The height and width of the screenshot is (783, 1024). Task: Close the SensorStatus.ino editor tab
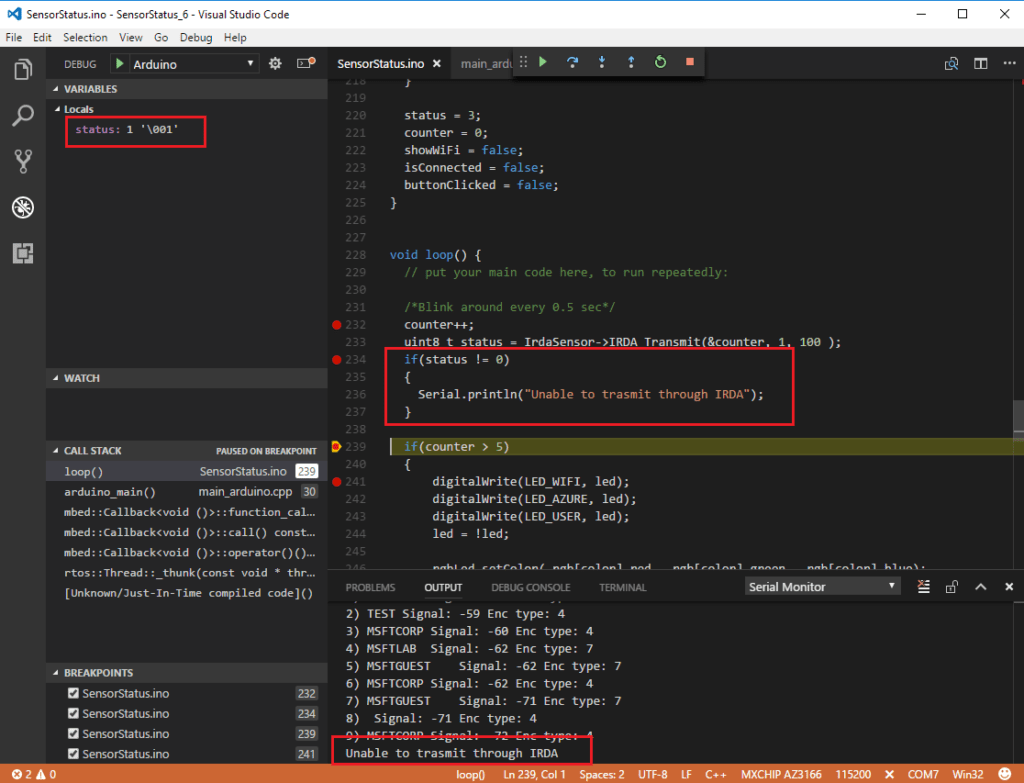coord(437,63)
